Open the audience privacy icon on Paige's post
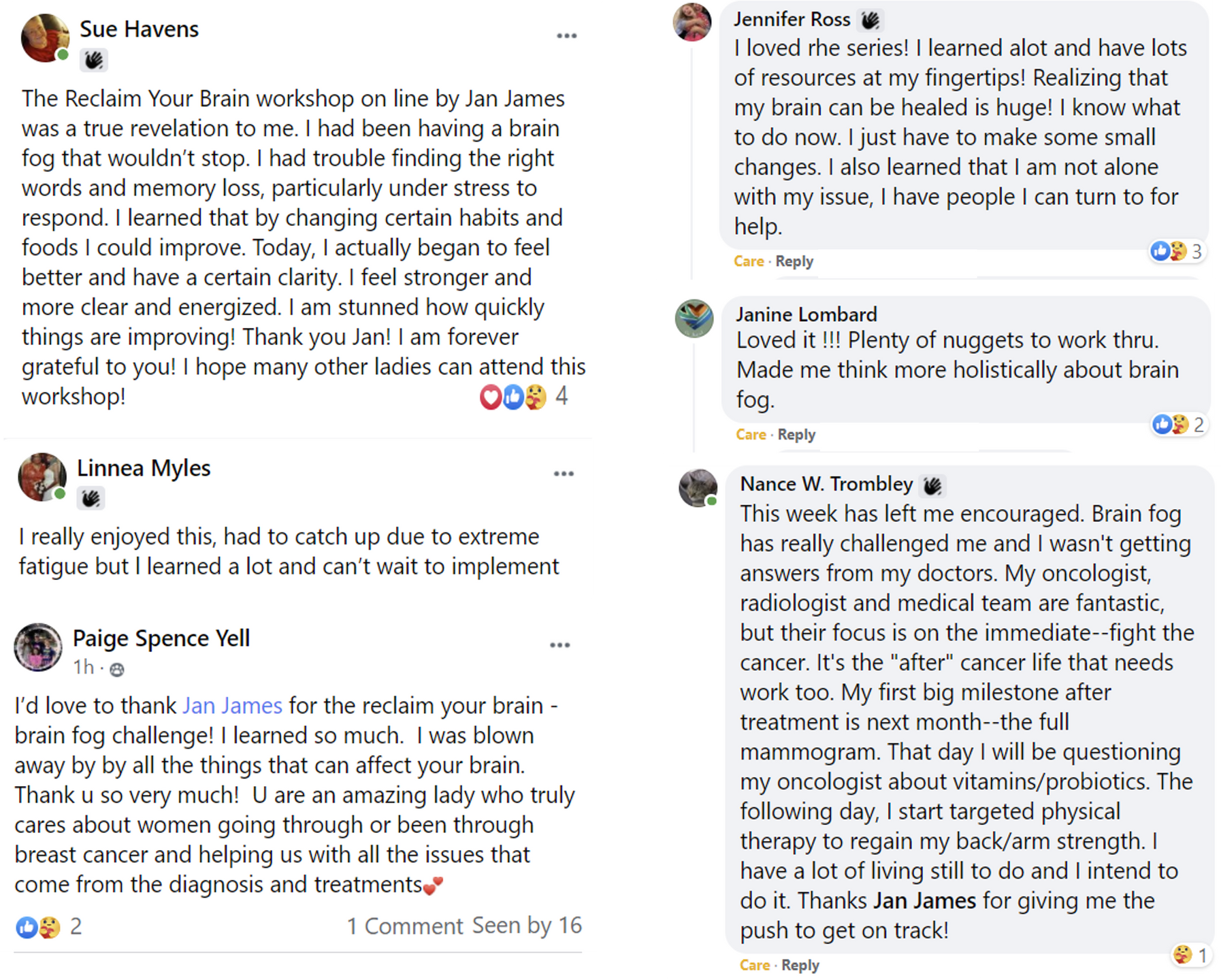The width and height of the screenshot is (1221, 980). (x=117, y=670)
